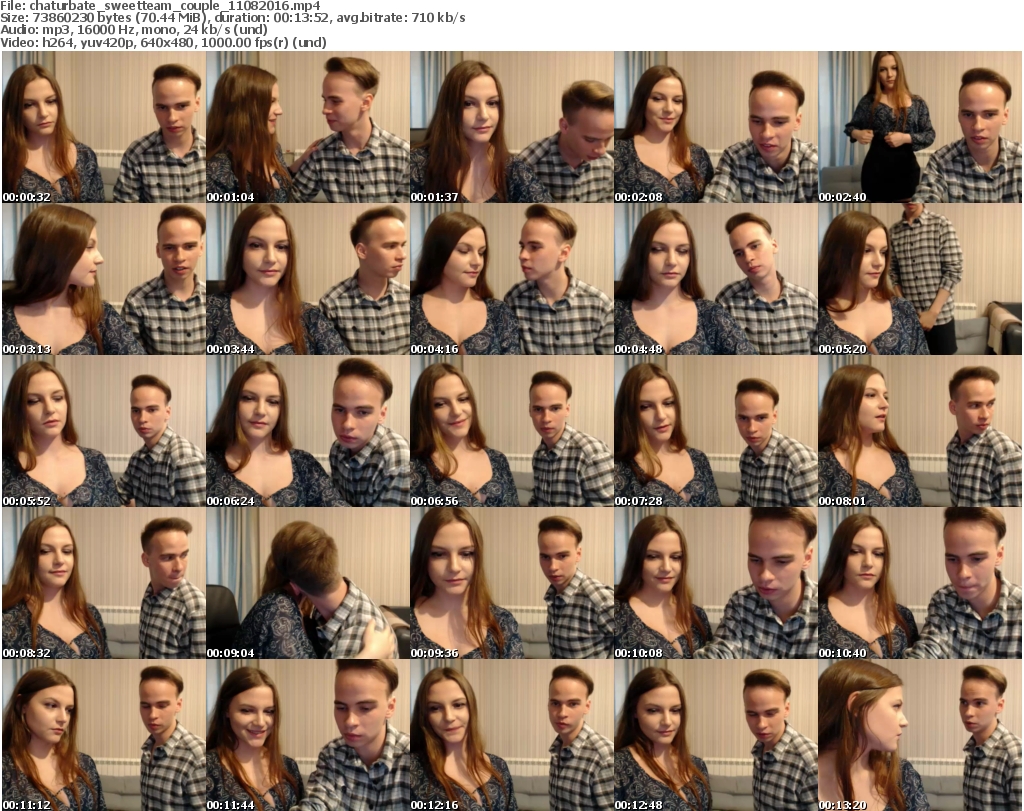Click the 'Video: h264, yuv420p' header line
This screenshot has width=1024, height=811.
(x=163, y=42)
